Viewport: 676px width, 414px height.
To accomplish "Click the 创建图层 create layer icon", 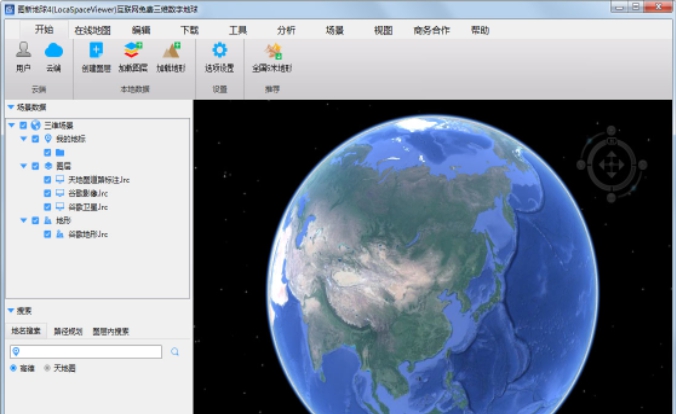I will coord(96,50).
